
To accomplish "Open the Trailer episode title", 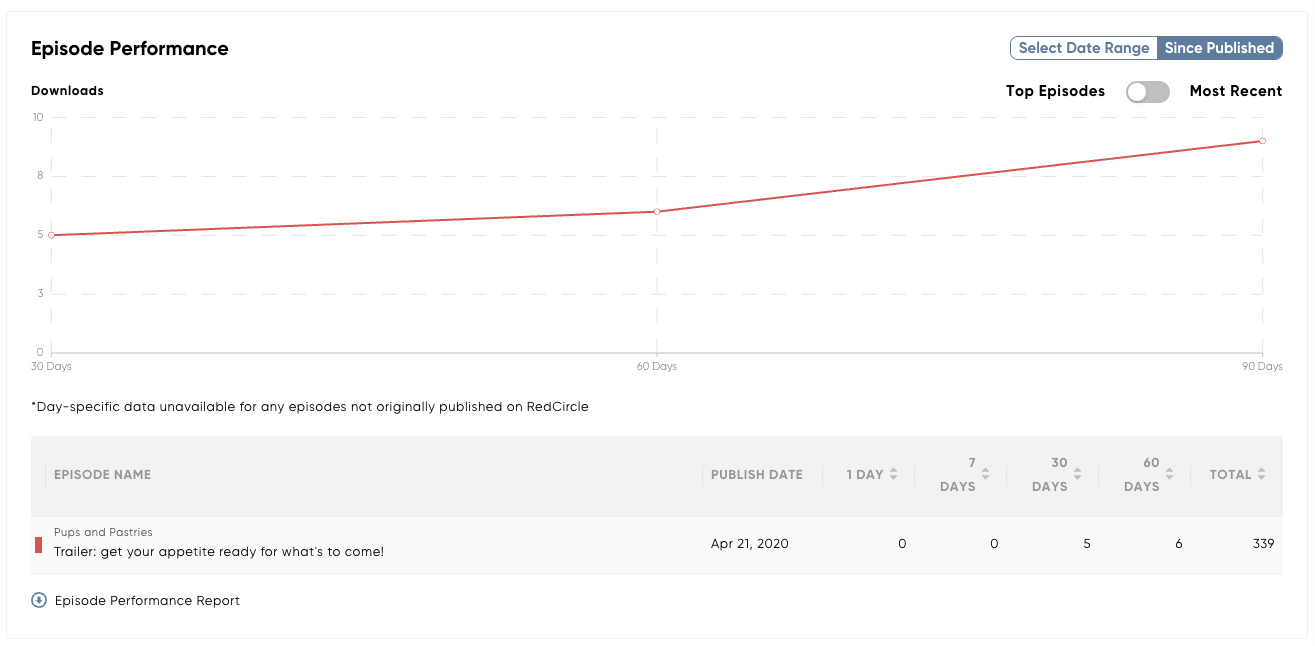I will point(219,551).
